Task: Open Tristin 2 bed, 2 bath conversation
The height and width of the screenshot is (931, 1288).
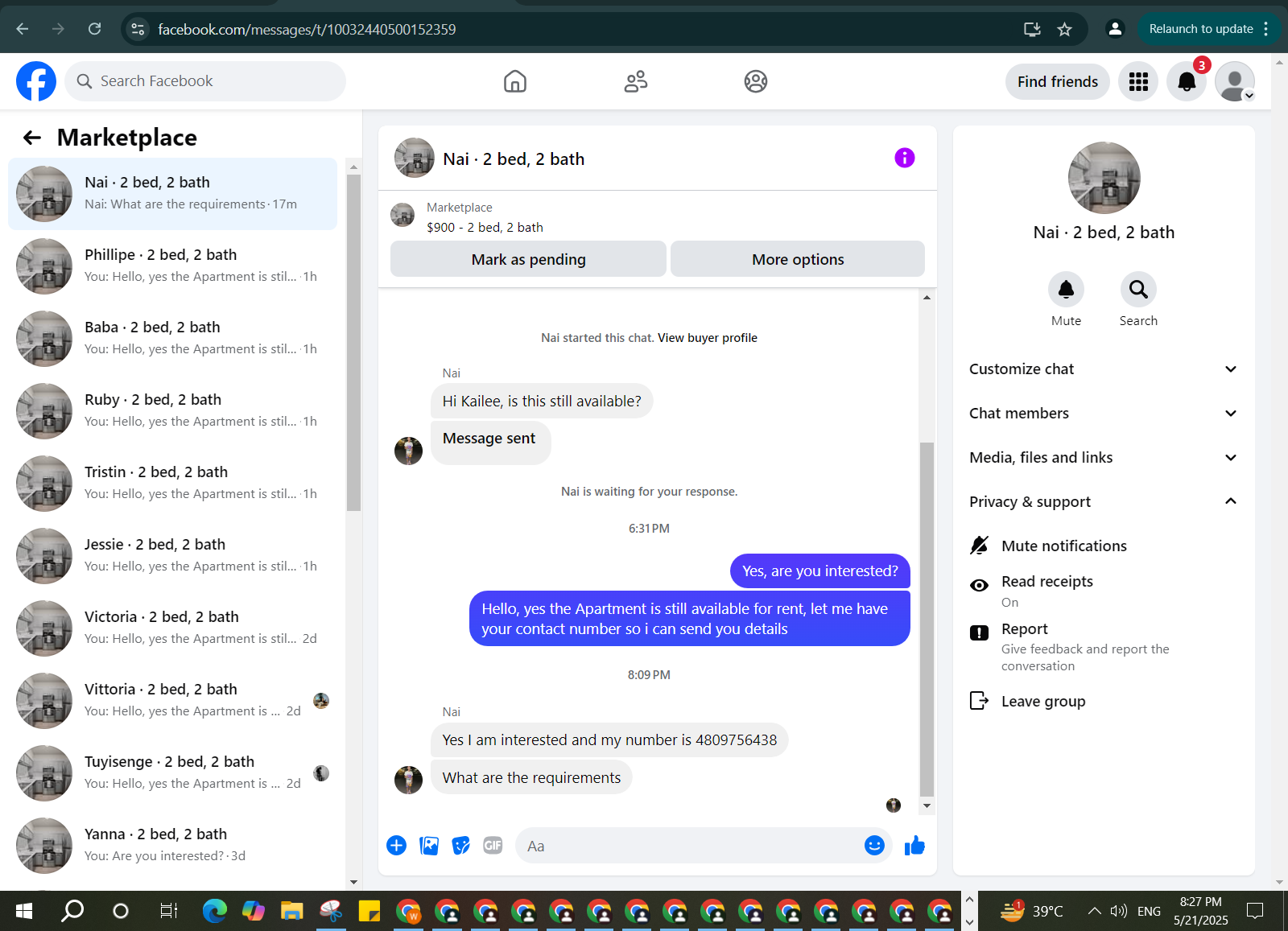Action: (173, 484)
